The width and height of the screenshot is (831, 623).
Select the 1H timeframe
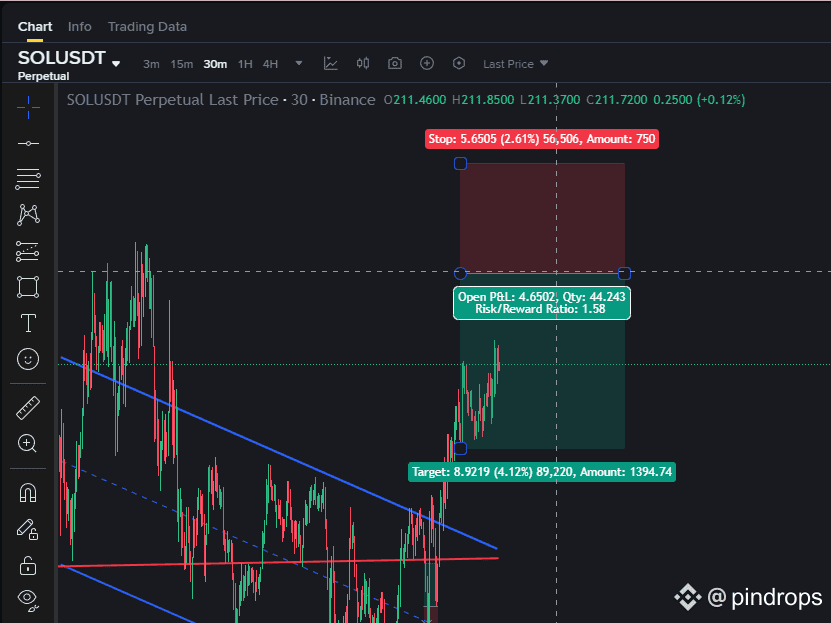point(245,64)
